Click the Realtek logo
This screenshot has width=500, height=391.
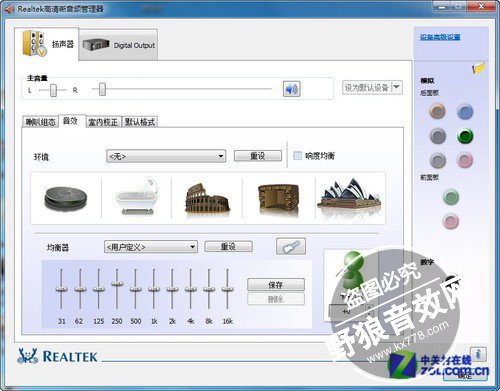[x=57, y=356]
